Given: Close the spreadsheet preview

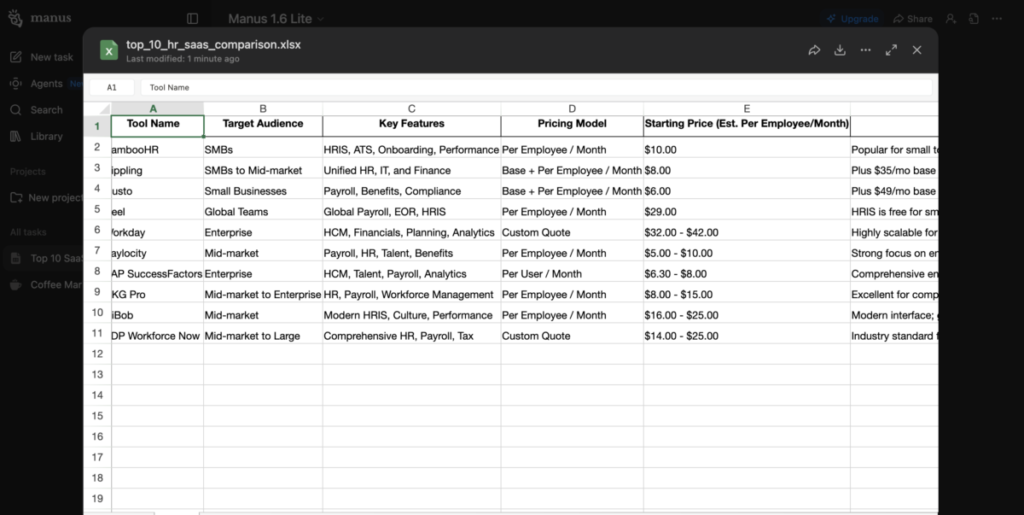Looking at the screenshot, I should [917, 50].
